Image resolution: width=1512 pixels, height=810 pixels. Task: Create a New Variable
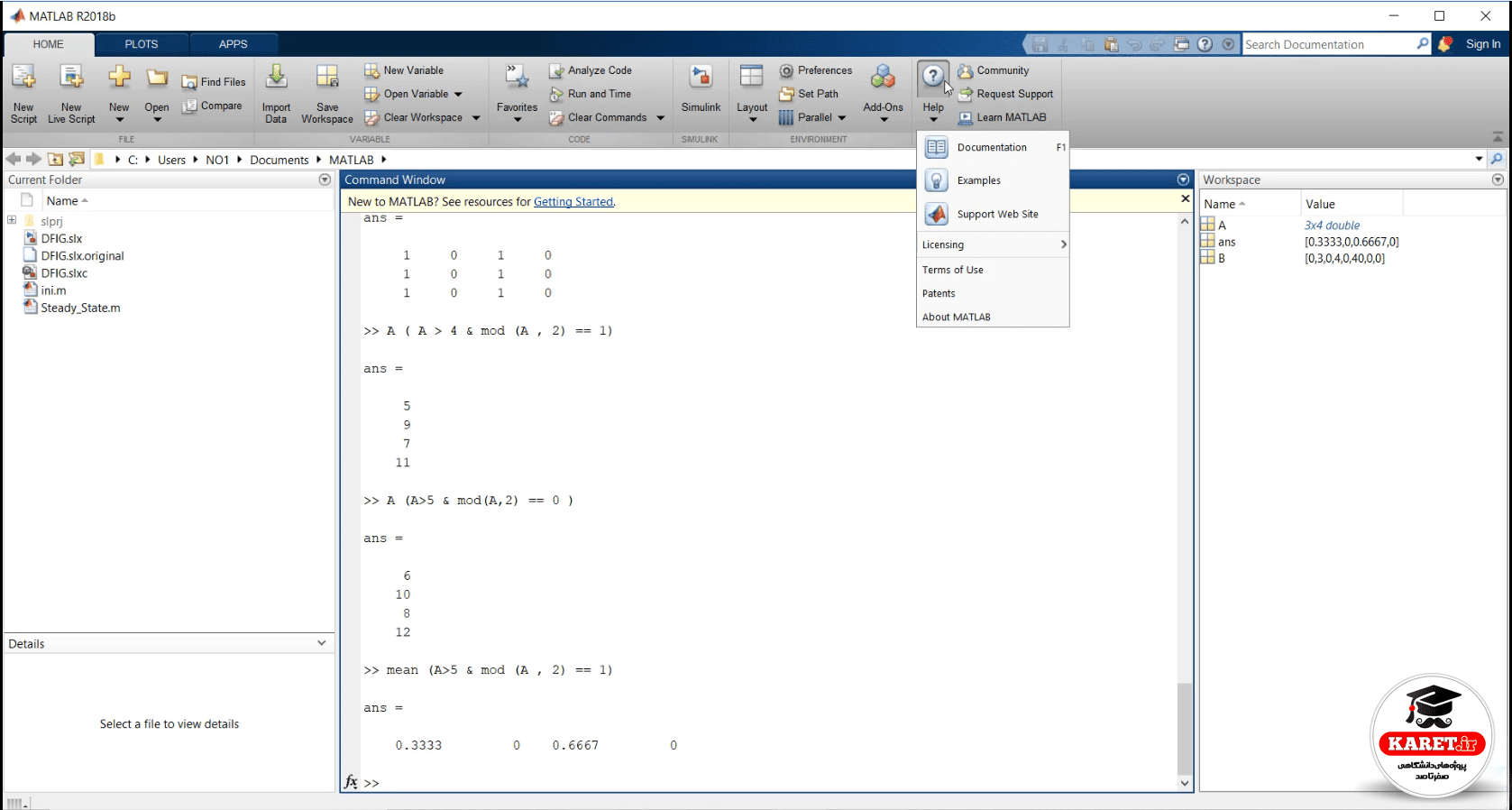pos(404,70)
